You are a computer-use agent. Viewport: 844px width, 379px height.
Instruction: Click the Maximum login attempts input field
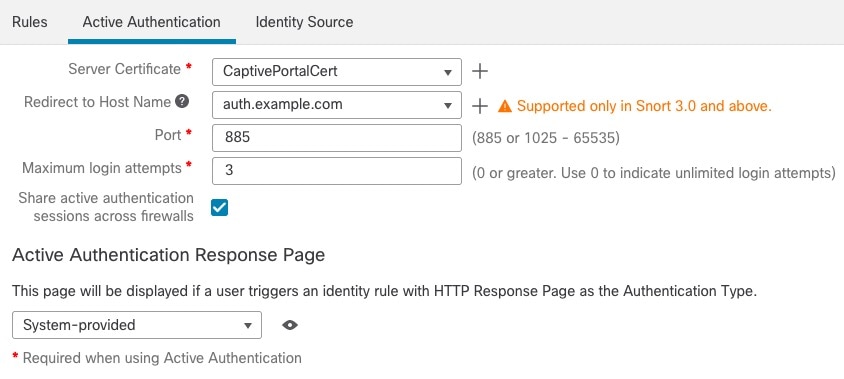(337, 171)
